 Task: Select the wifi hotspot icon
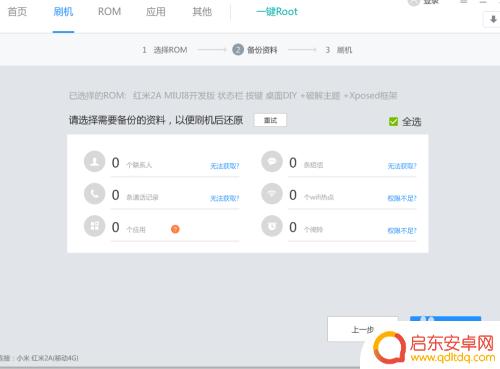(272, 194)
